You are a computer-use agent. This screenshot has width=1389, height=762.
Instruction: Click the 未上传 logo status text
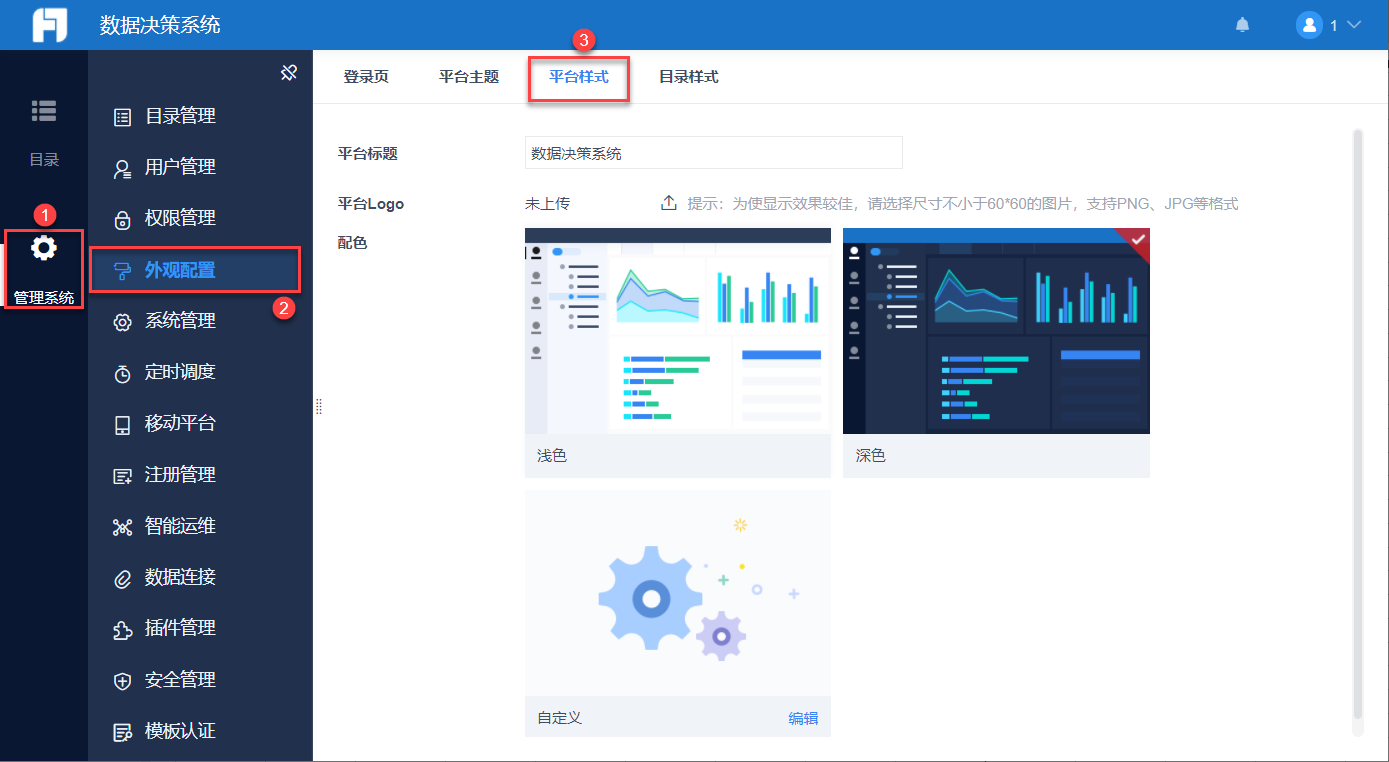[547, 204]
